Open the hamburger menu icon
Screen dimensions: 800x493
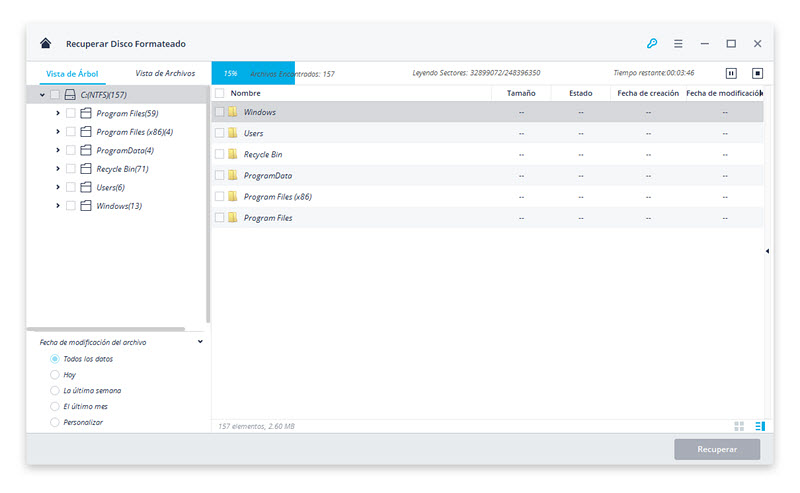tap(678, 44)
